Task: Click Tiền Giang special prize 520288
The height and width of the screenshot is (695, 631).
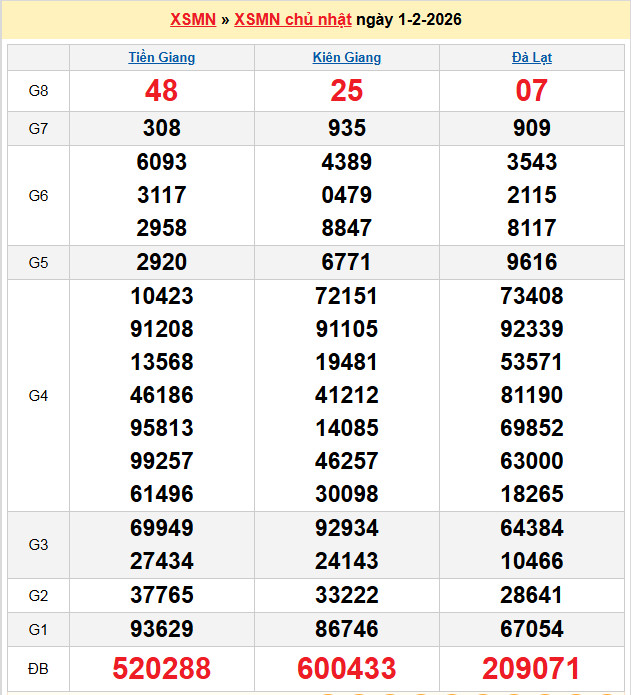Action: (162, 668)
